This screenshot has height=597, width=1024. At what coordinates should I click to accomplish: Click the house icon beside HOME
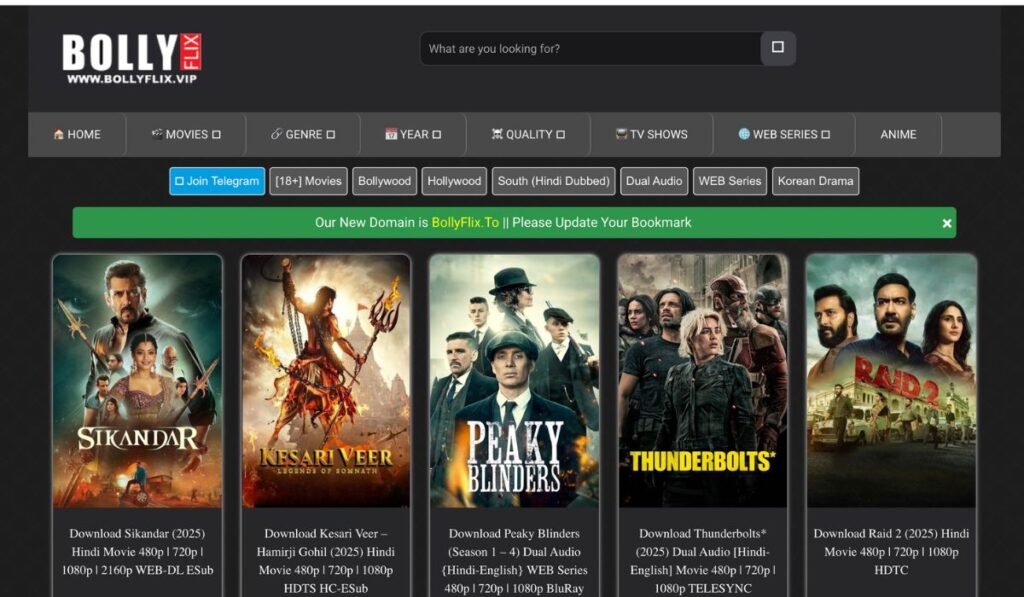click(x=59, y=134)
